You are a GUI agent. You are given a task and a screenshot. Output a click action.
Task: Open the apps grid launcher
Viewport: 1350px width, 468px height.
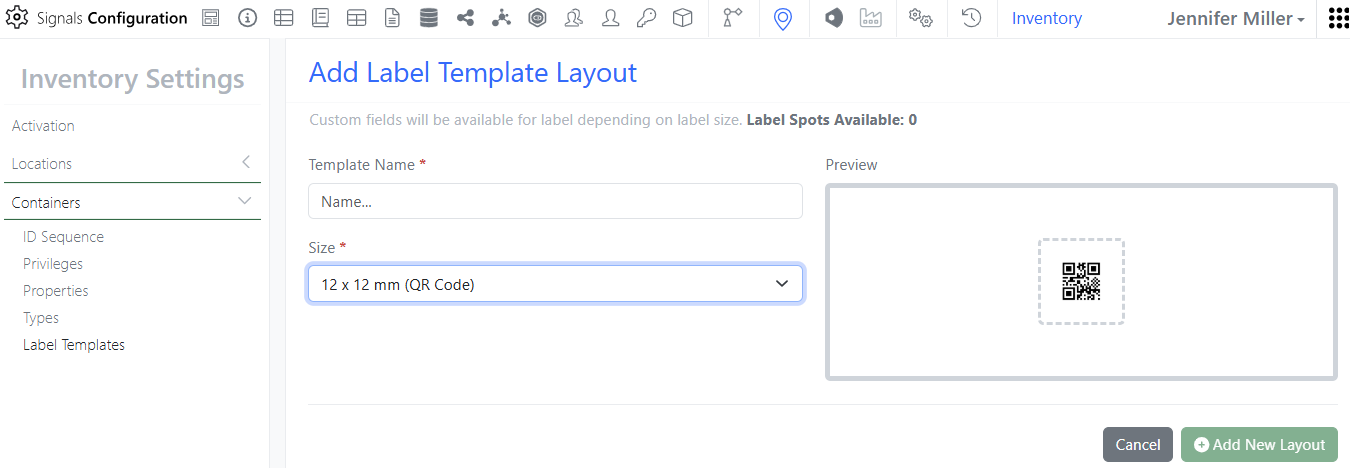pos(1338,18)
